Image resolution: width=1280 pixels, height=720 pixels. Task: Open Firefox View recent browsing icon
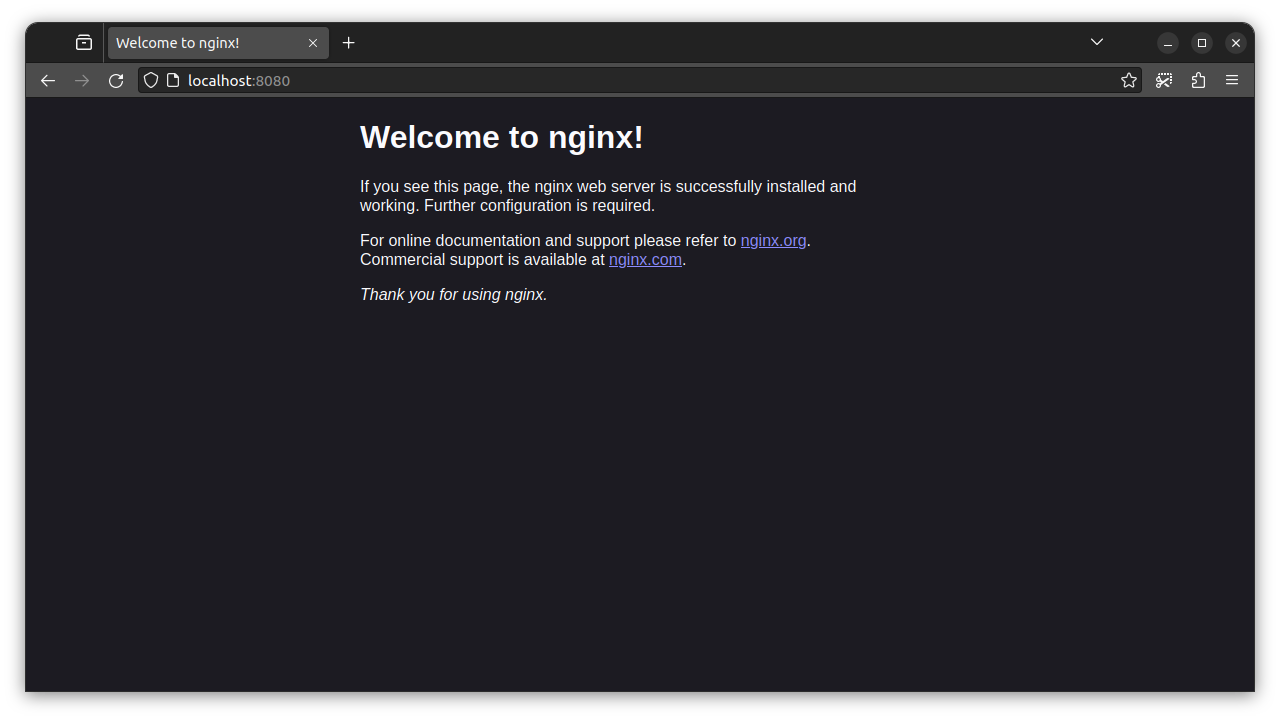pyautogui.click(x=84, y=43)
